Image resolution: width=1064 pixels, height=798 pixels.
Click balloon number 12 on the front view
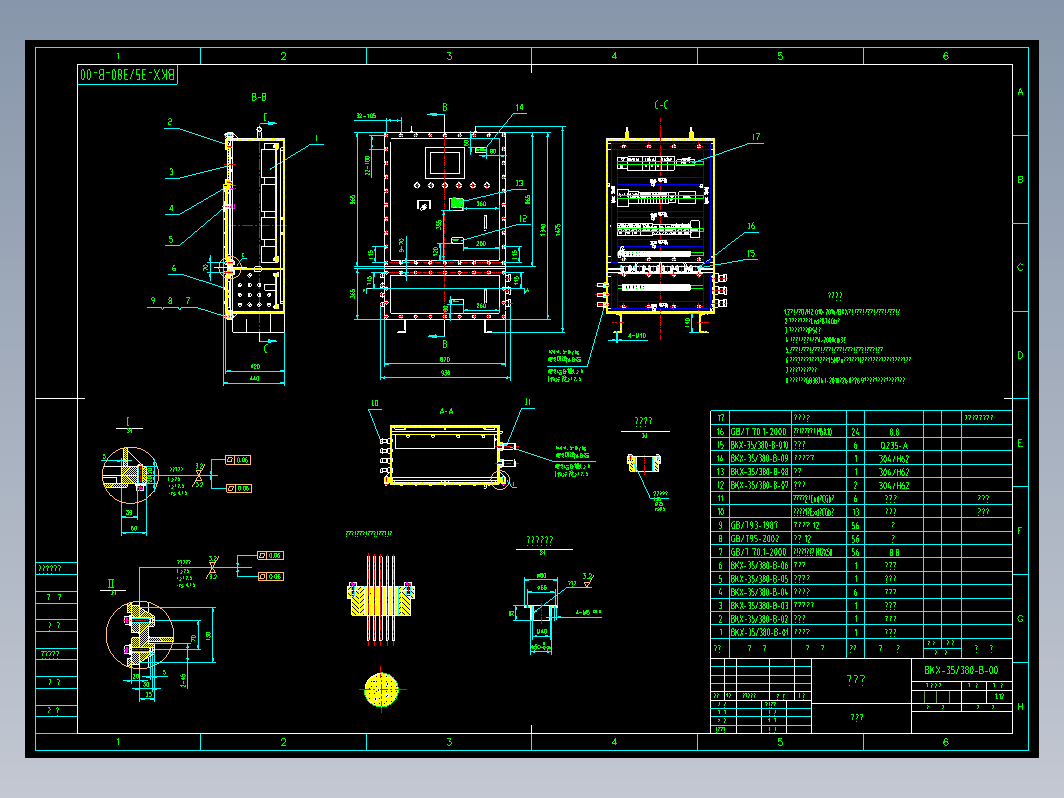(x=523, y=218)
